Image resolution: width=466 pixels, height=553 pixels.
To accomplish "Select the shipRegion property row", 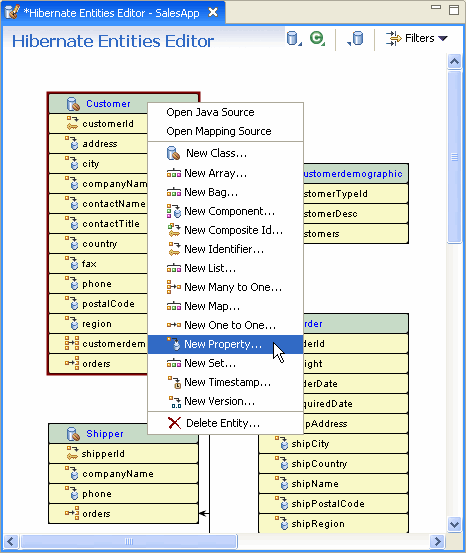I will [333, 524].
